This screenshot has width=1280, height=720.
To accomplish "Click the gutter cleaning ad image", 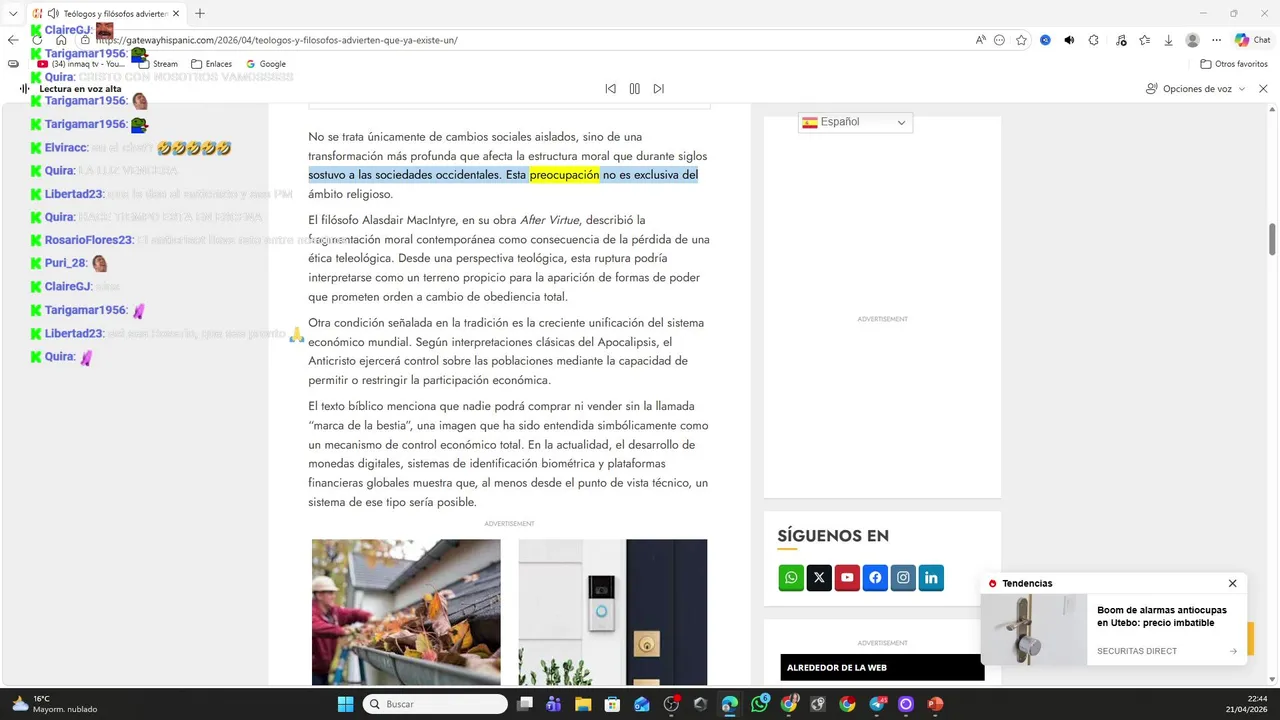I will [x=406, y=612].
